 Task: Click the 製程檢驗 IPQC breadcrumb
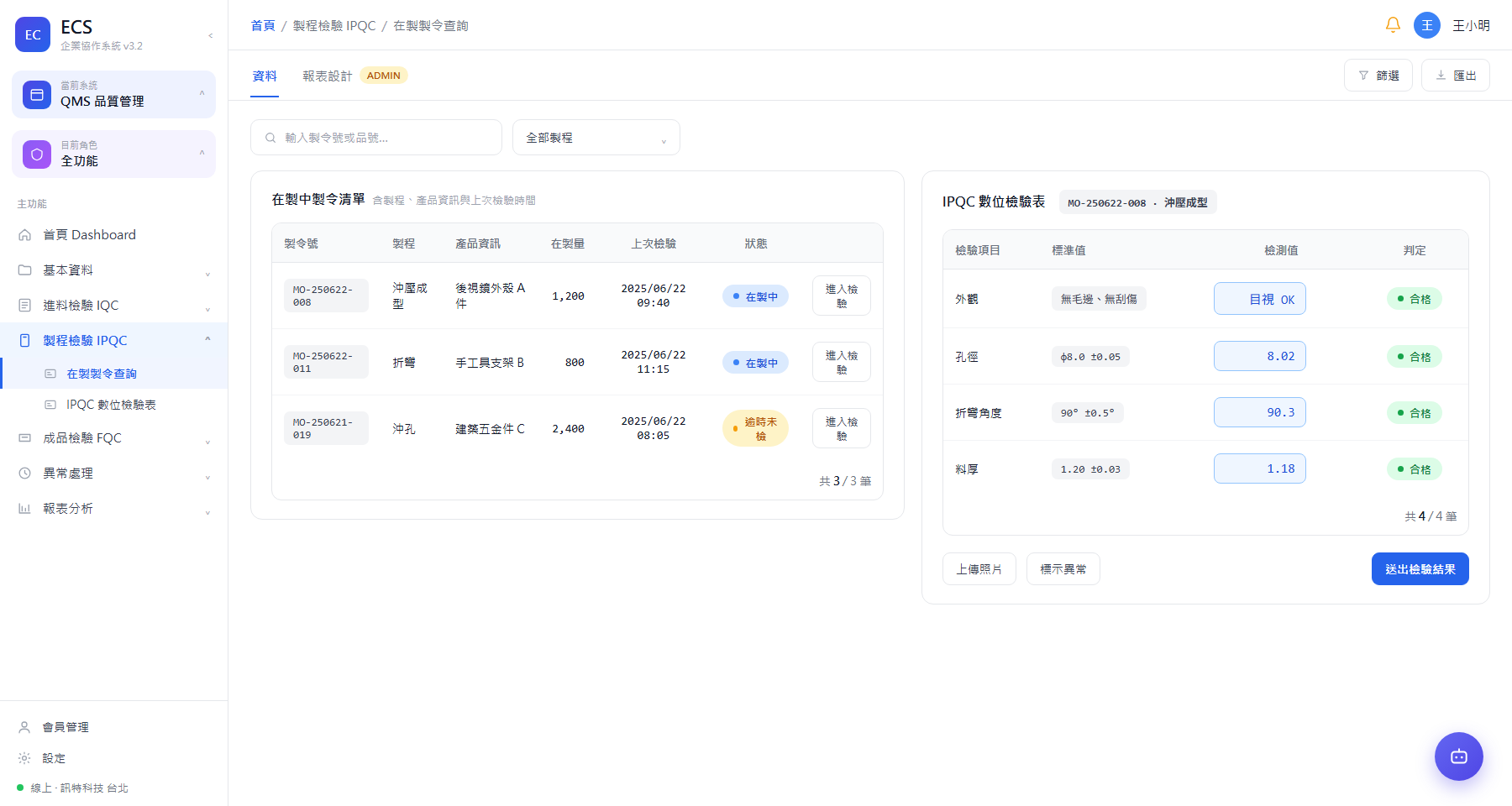click(x=334, y=26)
